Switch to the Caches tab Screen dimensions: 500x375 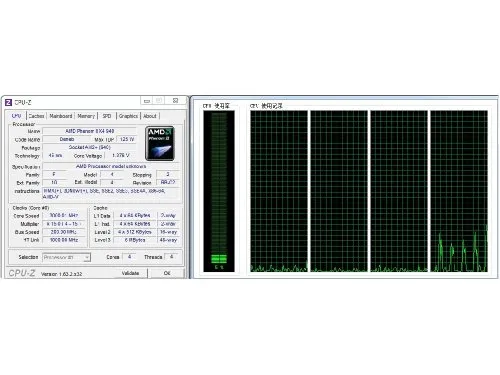[36, 116]
